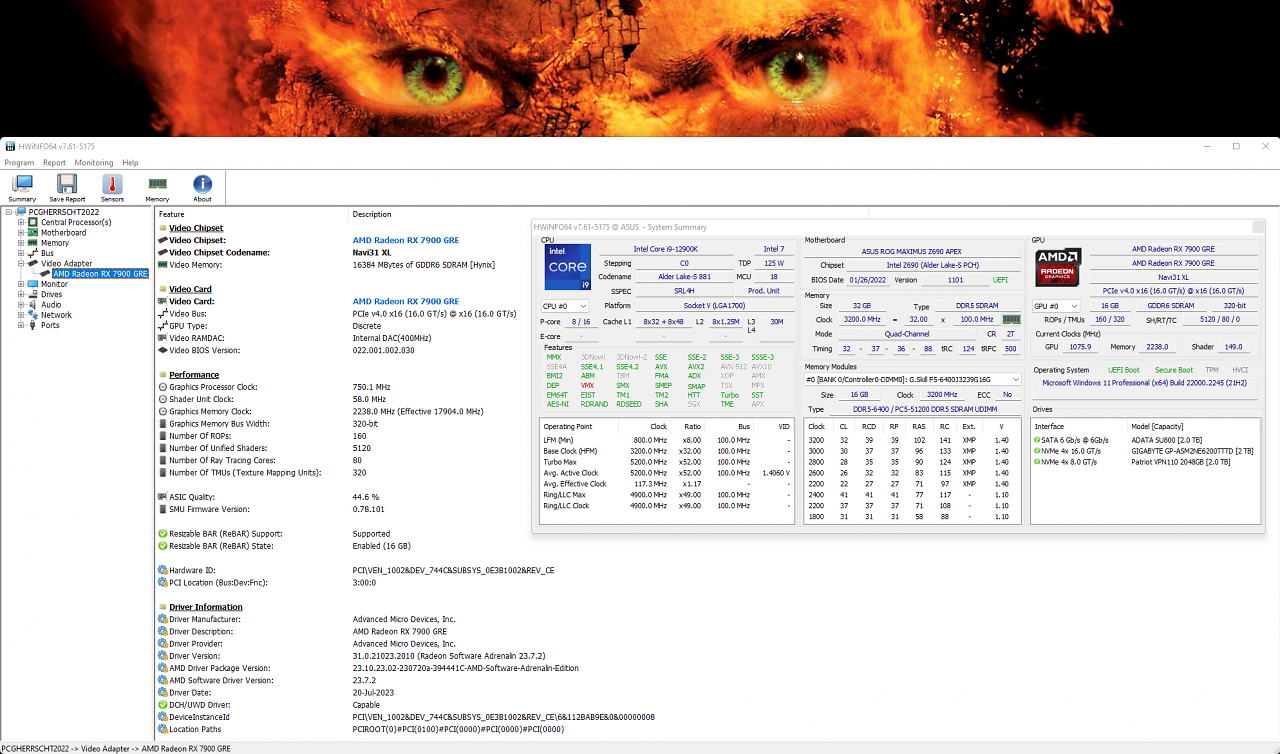
Task: Click the Intel Core i9 logo
Action: [x=567, y=267]
